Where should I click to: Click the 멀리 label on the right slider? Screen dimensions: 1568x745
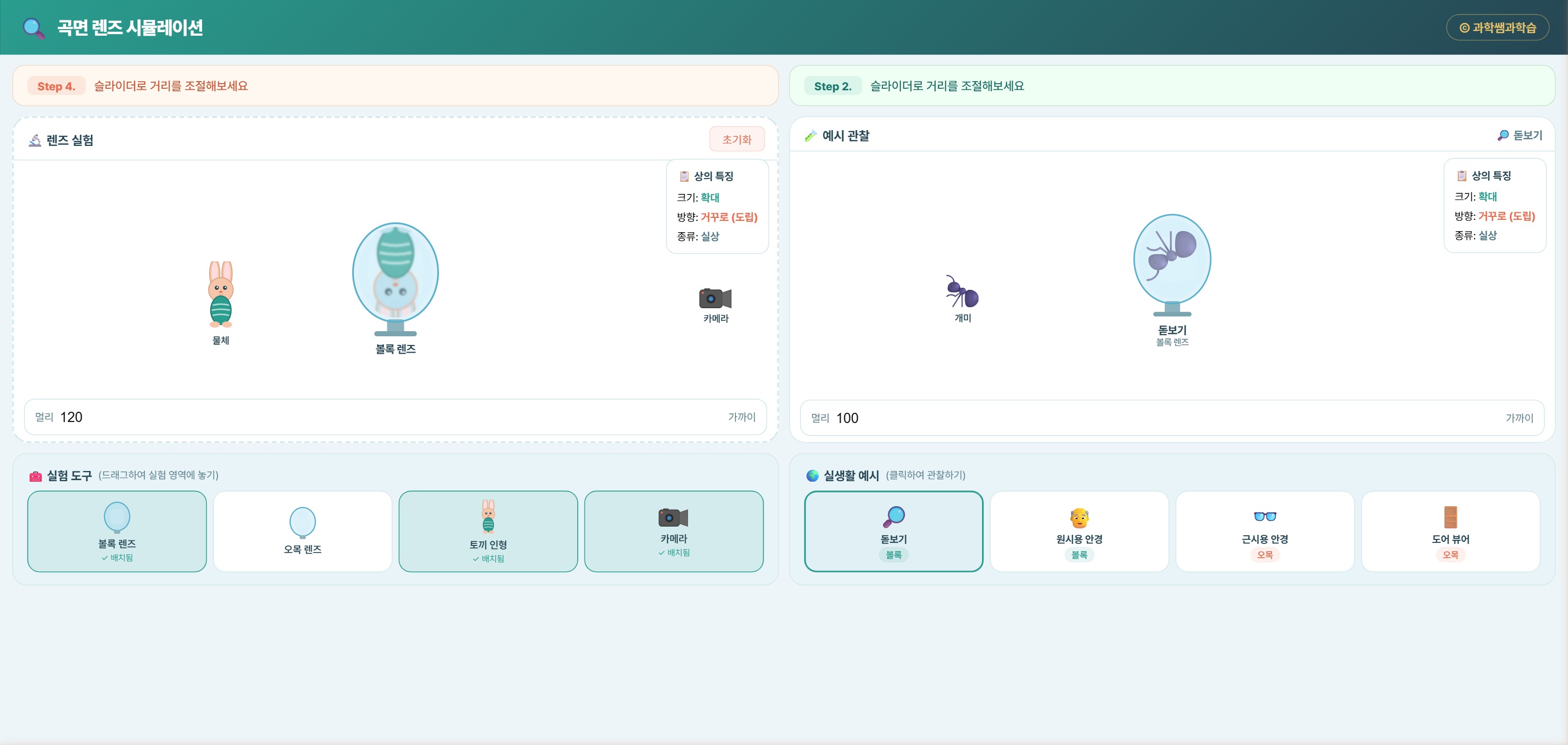[820, 418]
